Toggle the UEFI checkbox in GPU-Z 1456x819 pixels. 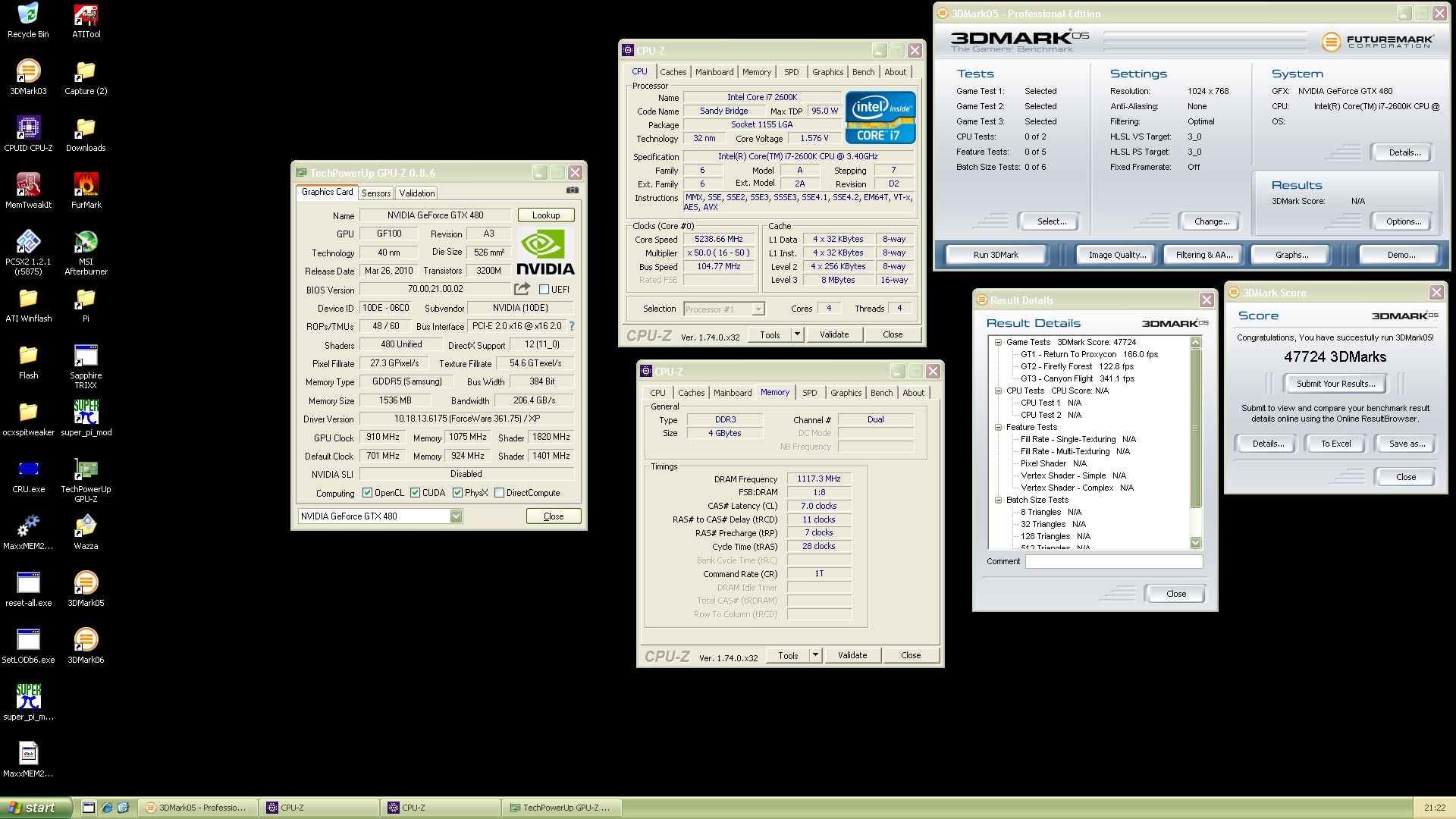click(544, 290)
